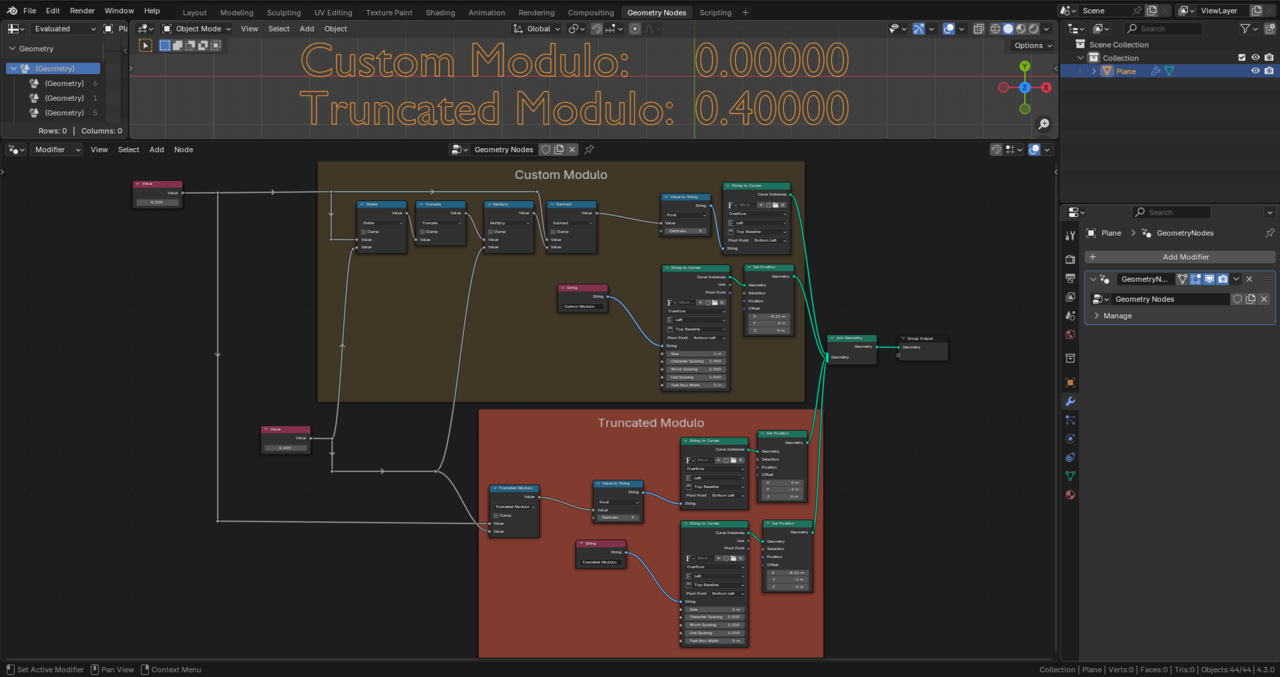1280x677 pixels.
Task: Open the Object Constraints properties tab
Action: [x=1070, y=457]
